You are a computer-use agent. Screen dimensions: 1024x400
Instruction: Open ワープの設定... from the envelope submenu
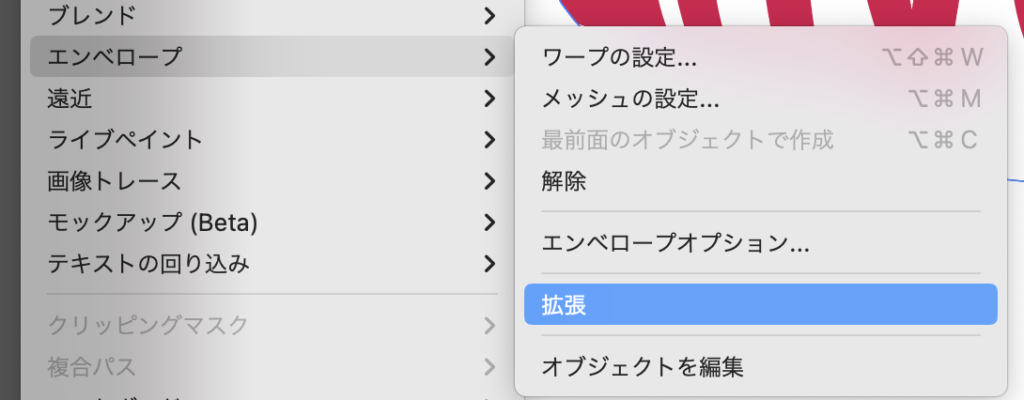click(x=620, y=57)
